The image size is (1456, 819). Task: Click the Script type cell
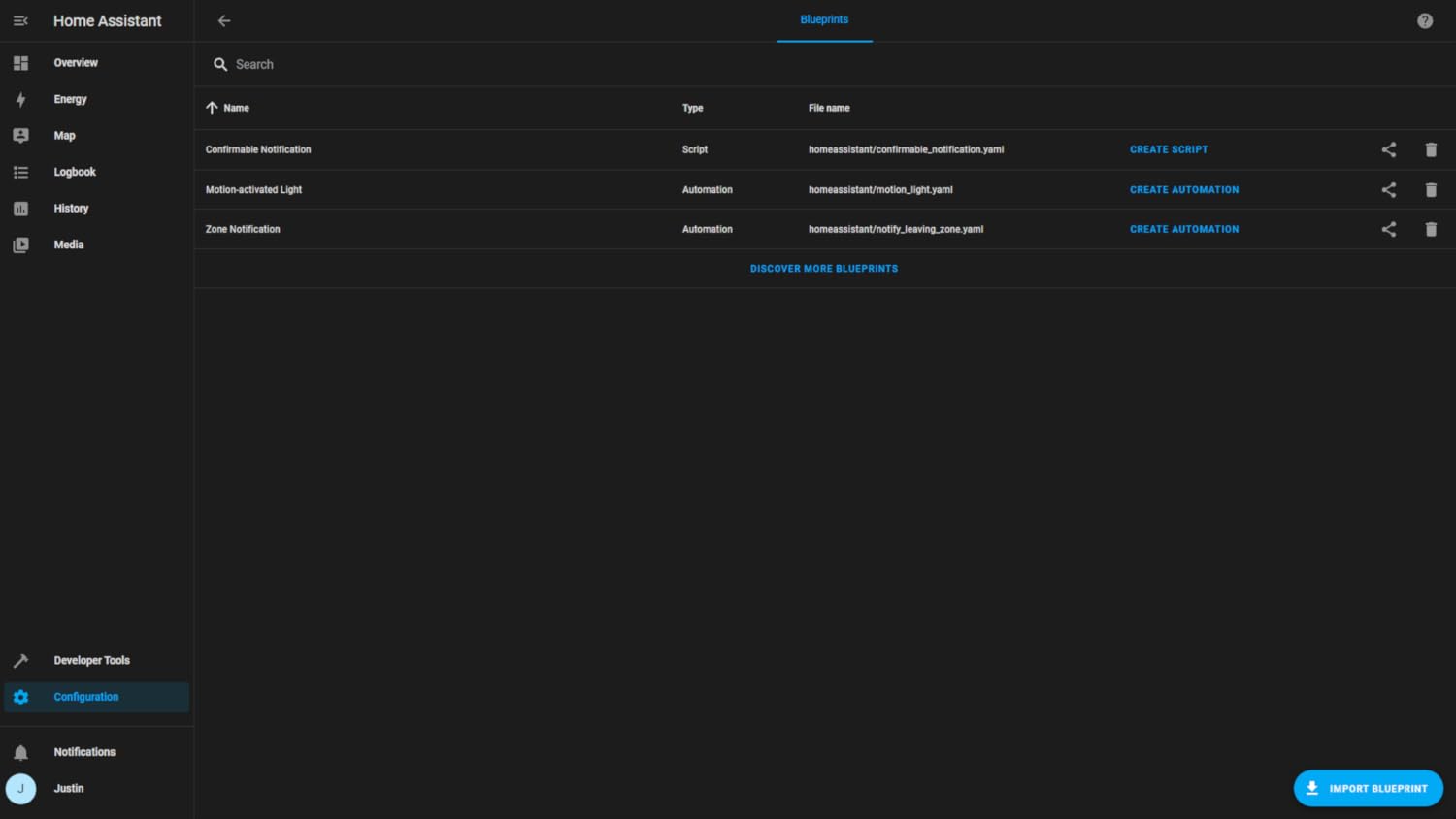click(695, 149)
